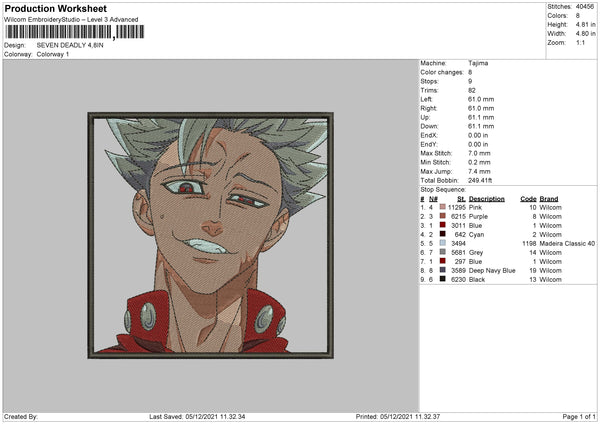
Task: Click stitch count 5681 in Grey row
Action: coord(458,253)
